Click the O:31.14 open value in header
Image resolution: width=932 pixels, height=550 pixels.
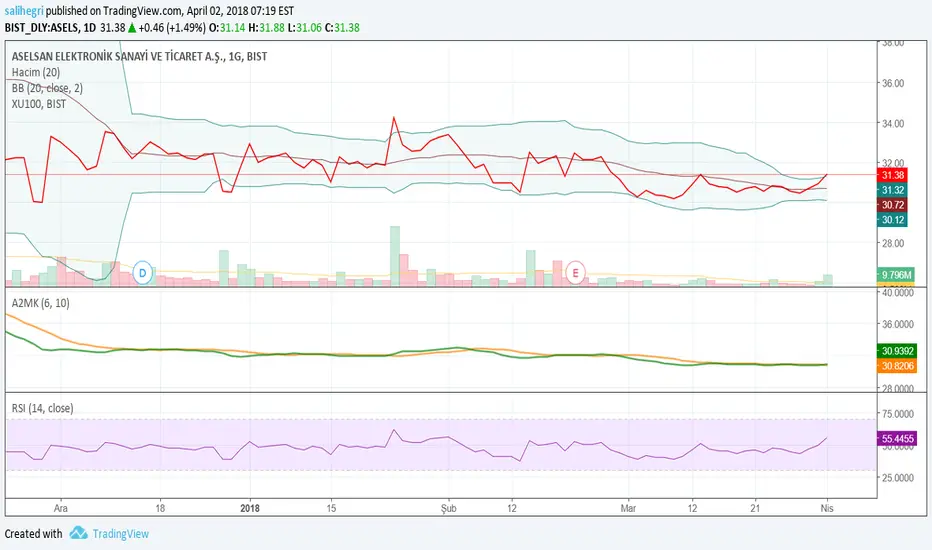(226, 27)
